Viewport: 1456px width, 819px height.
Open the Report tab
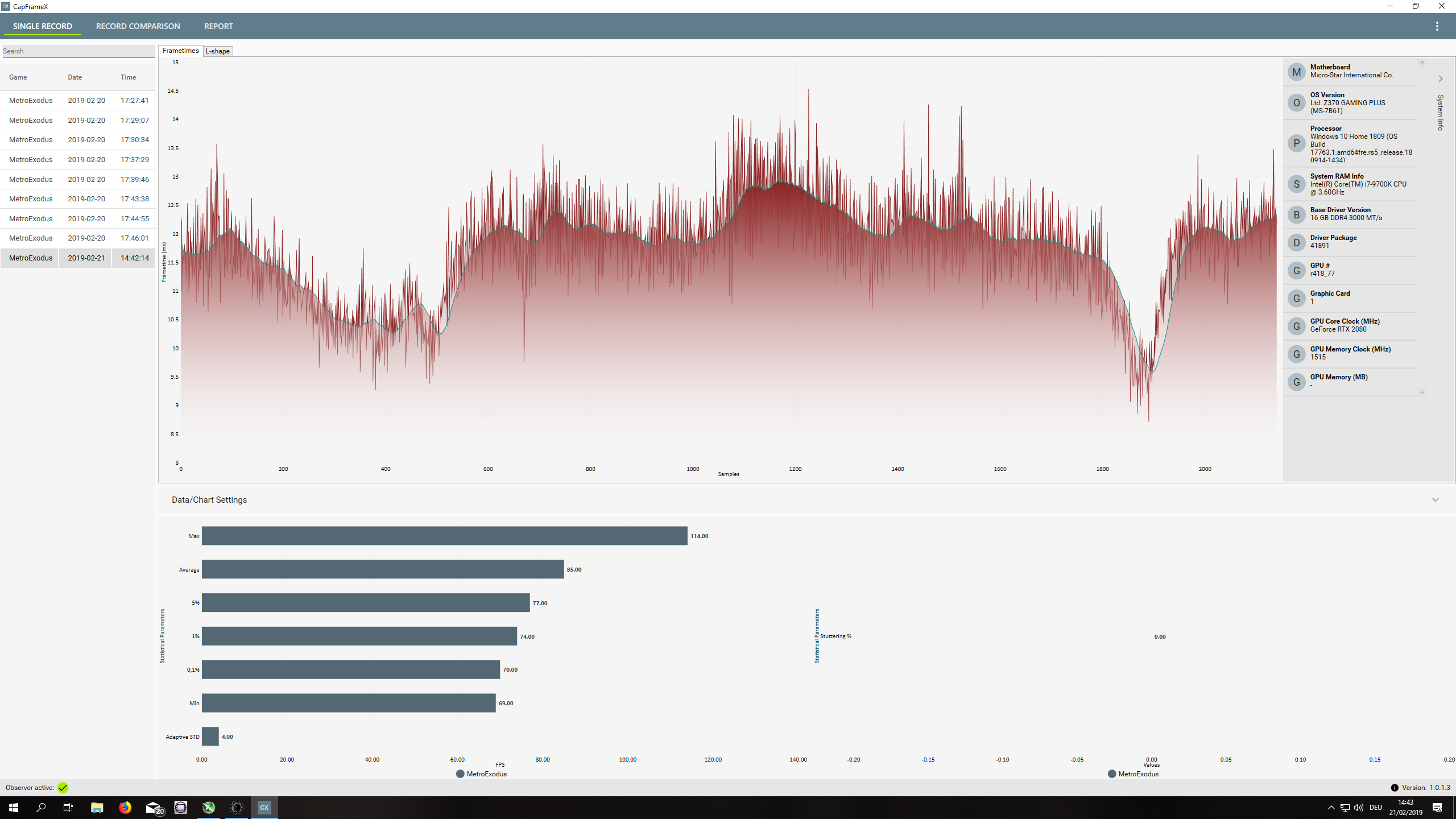(x=218, y=26)
